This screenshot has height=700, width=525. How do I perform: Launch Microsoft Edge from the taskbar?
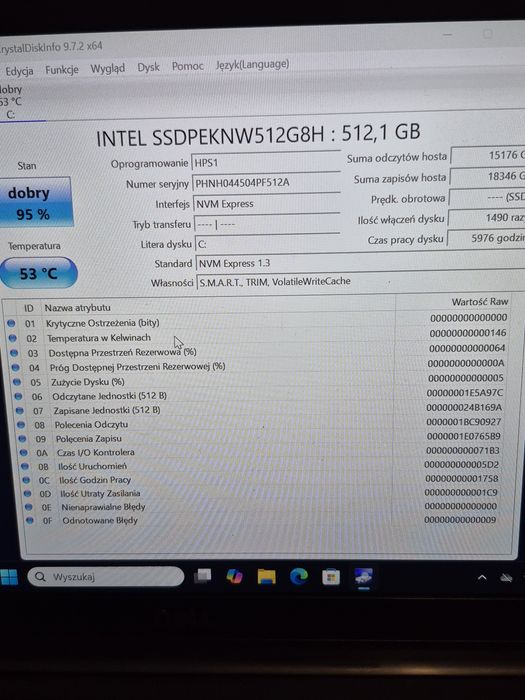(x=299, y=576)
